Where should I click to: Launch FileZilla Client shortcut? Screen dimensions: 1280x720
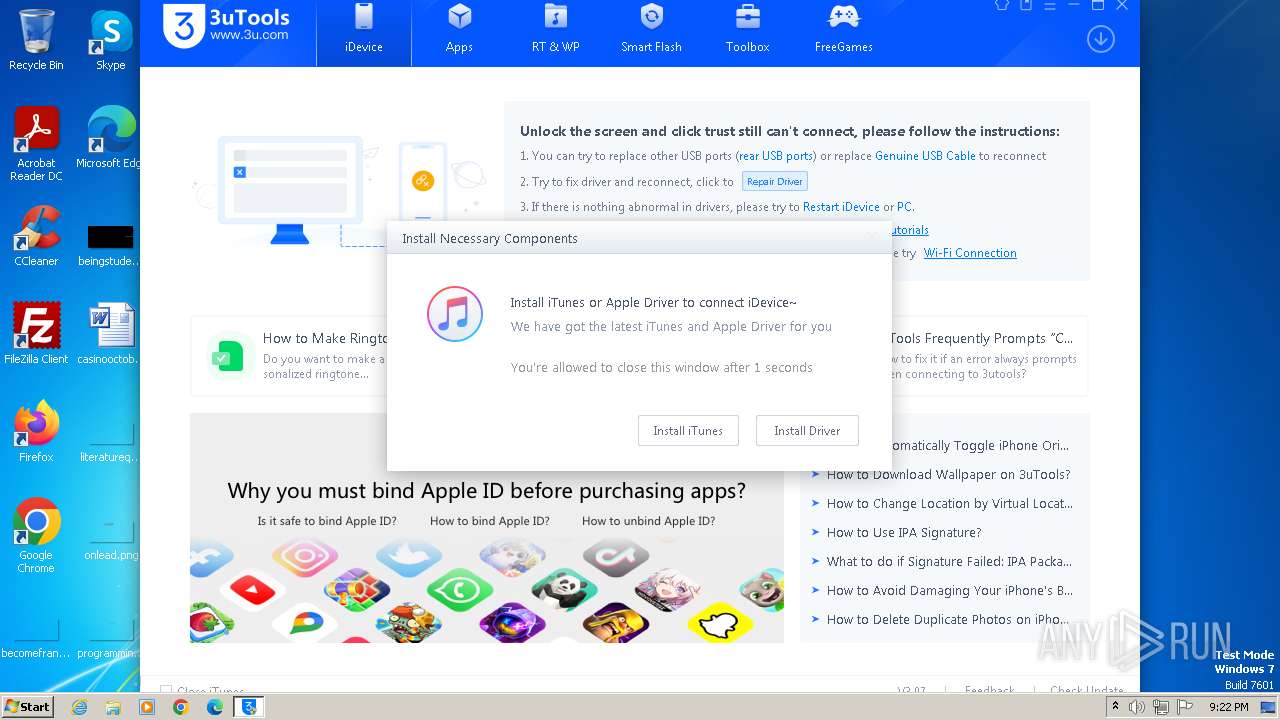point(36,334)
